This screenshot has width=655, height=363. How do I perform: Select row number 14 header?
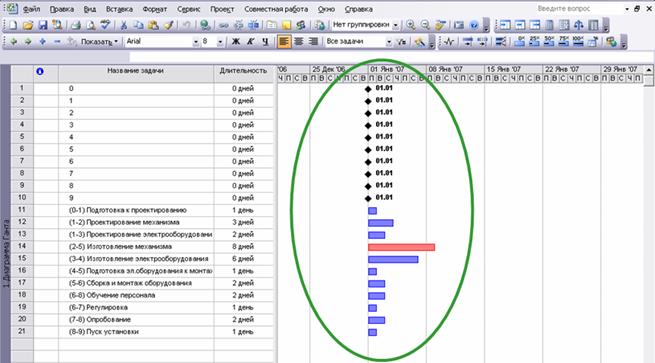(22, 246)
